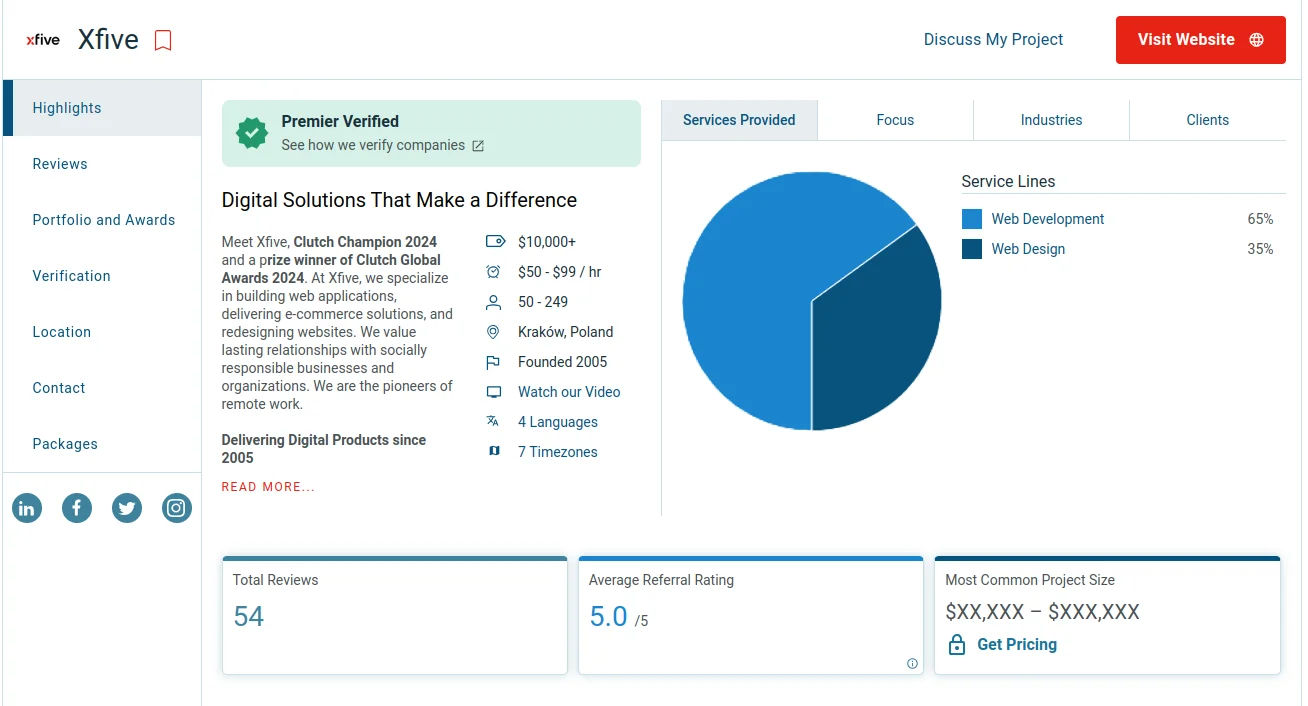The height and width of the screenshot is (706, 1308).
Task: Click the Total Reviews count 54
Action: coord(249,616)
